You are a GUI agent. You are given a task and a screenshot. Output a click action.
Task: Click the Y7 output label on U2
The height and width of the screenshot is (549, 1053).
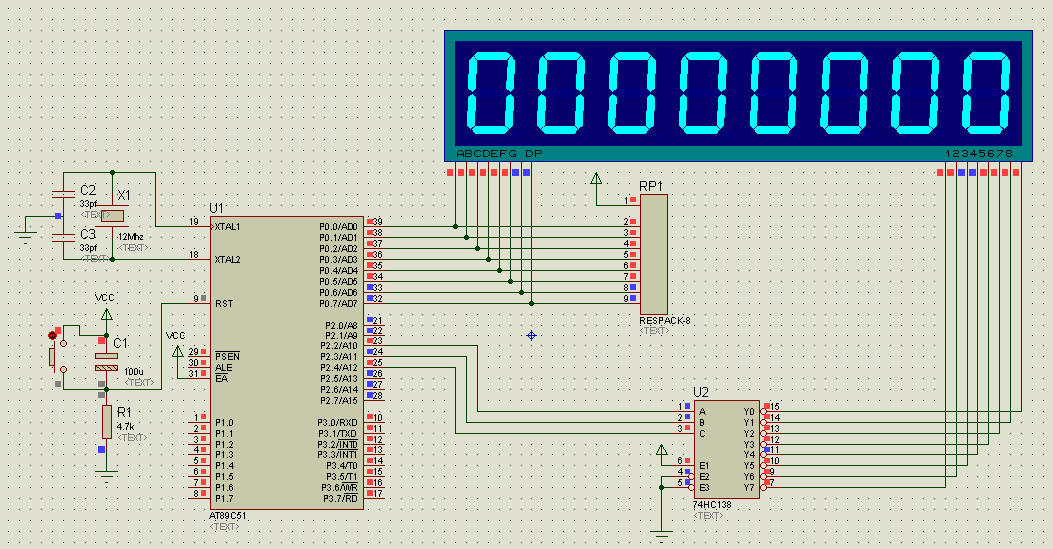(x=749, y=487)
